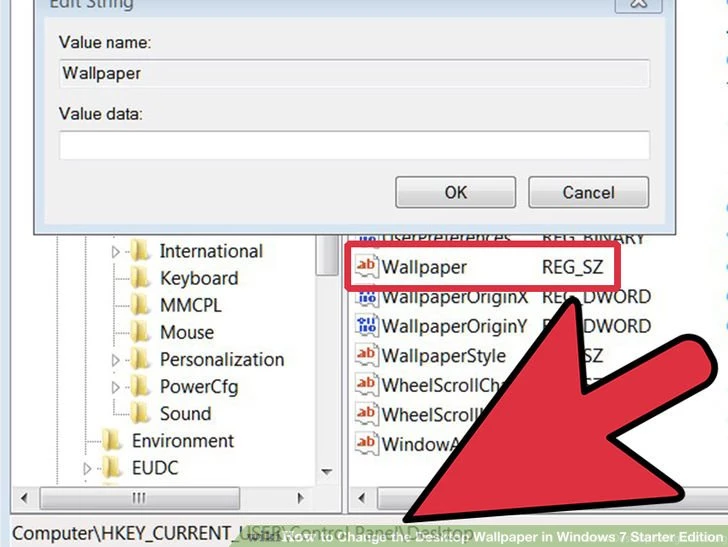Select the Personalization folder icon
This screenshot has width=728, height=547.
[x=140, y=359]
